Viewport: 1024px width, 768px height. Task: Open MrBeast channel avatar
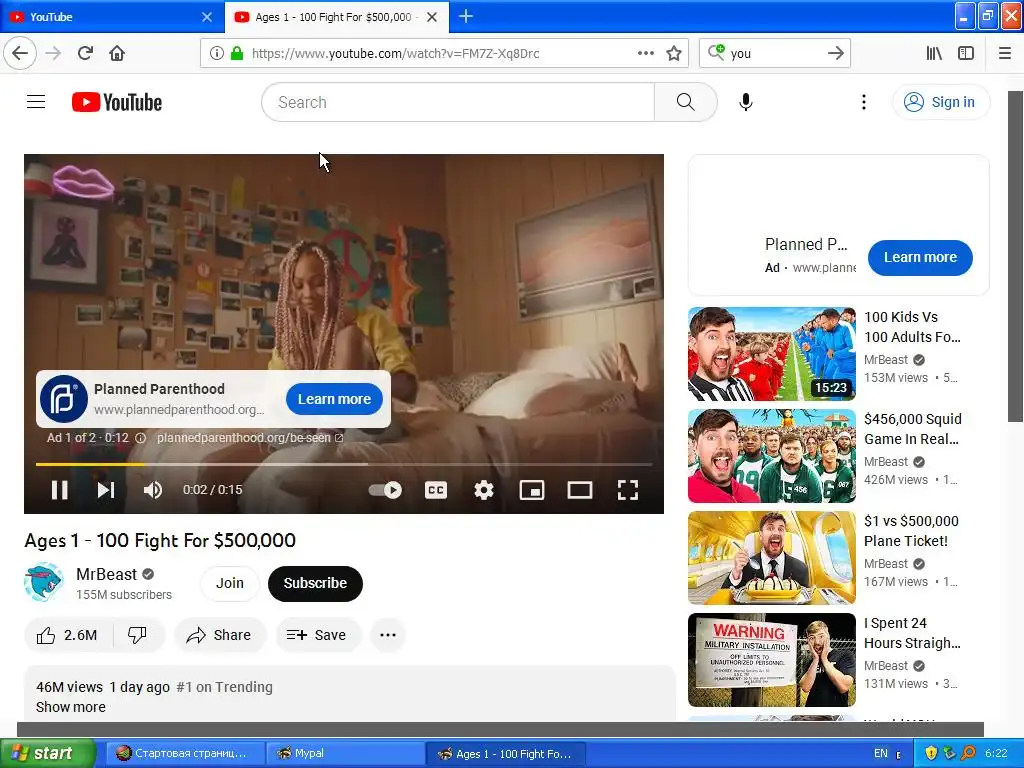pyautogui.click(x=44, y=583)
